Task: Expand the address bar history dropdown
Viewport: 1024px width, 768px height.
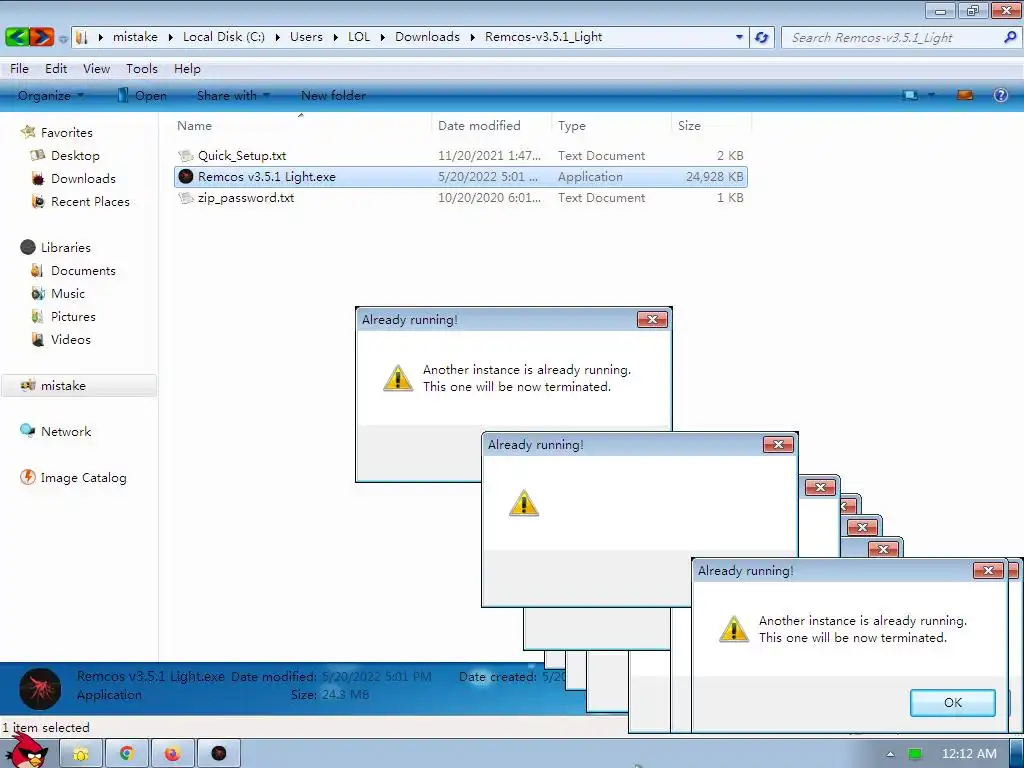Action: (x=739, y=37)
